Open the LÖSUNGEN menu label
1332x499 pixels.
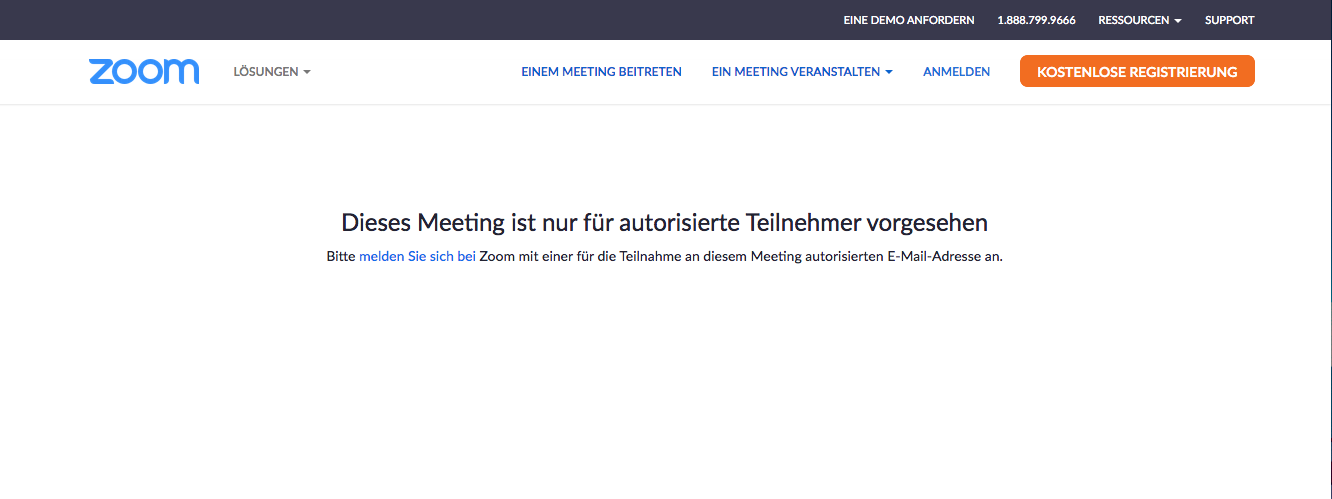(x=266, y=72)
